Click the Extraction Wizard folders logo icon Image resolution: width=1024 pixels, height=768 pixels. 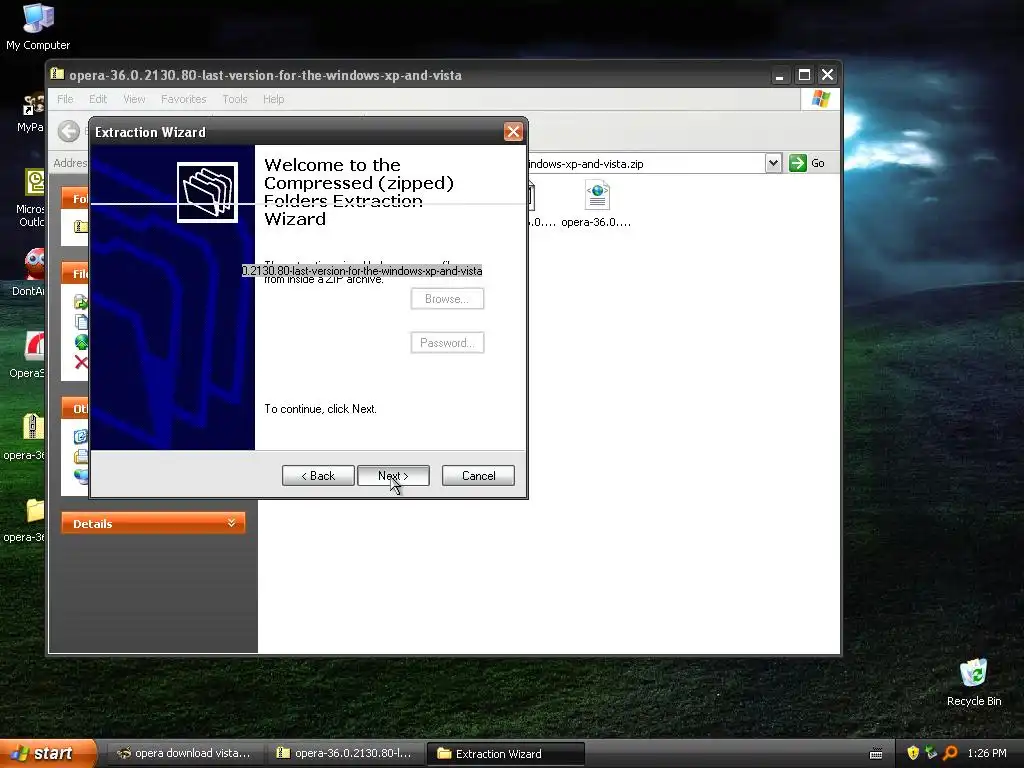click(x=207, y=192)
